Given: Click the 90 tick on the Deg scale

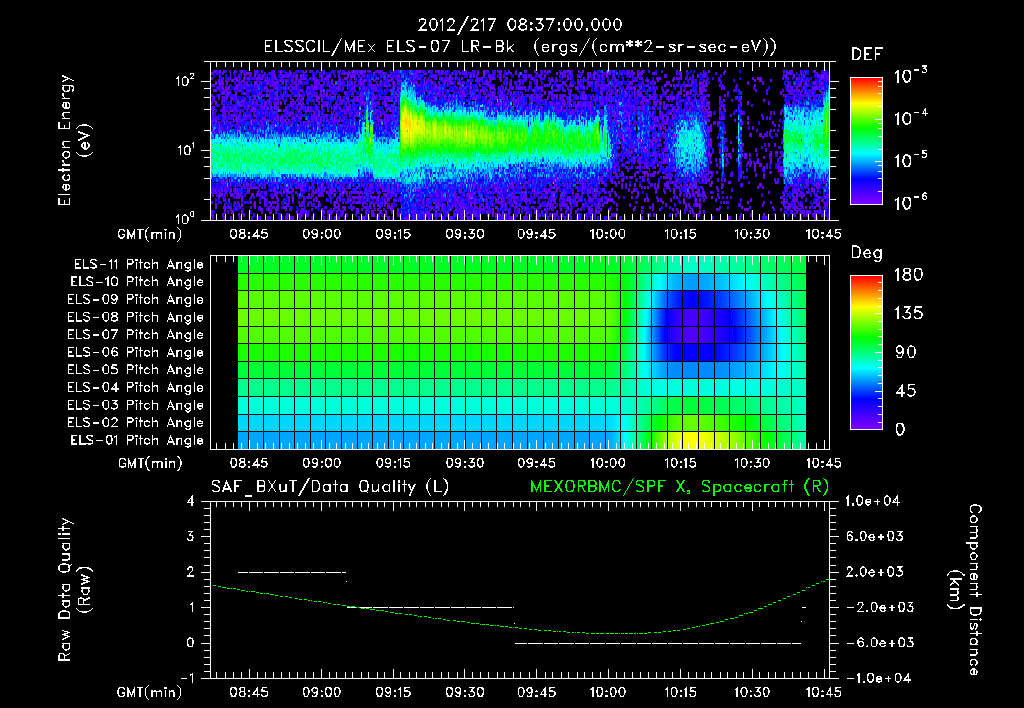Looking at the screenshot, I should click(905, 352).
